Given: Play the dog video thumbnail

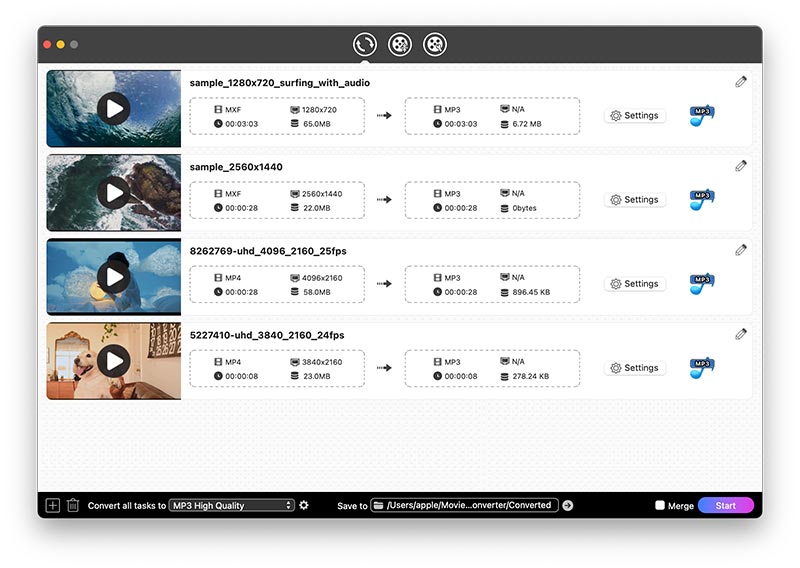Looking at the screenshot, I should click(114, 361).
